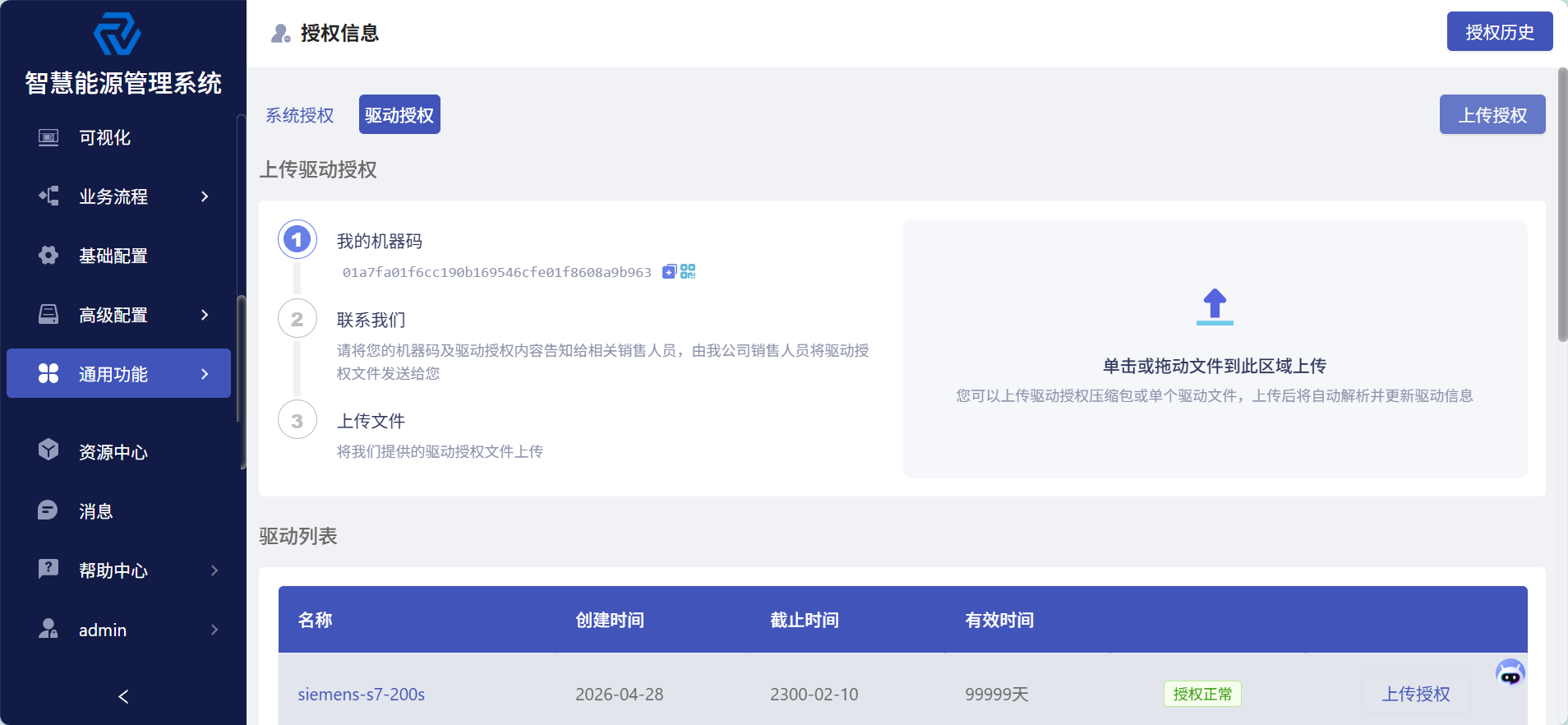This screenshot has height=725, width=1568.
Task: Click 上传授权 in siemens-s7-200s row
Action: tap(1416, 694)
